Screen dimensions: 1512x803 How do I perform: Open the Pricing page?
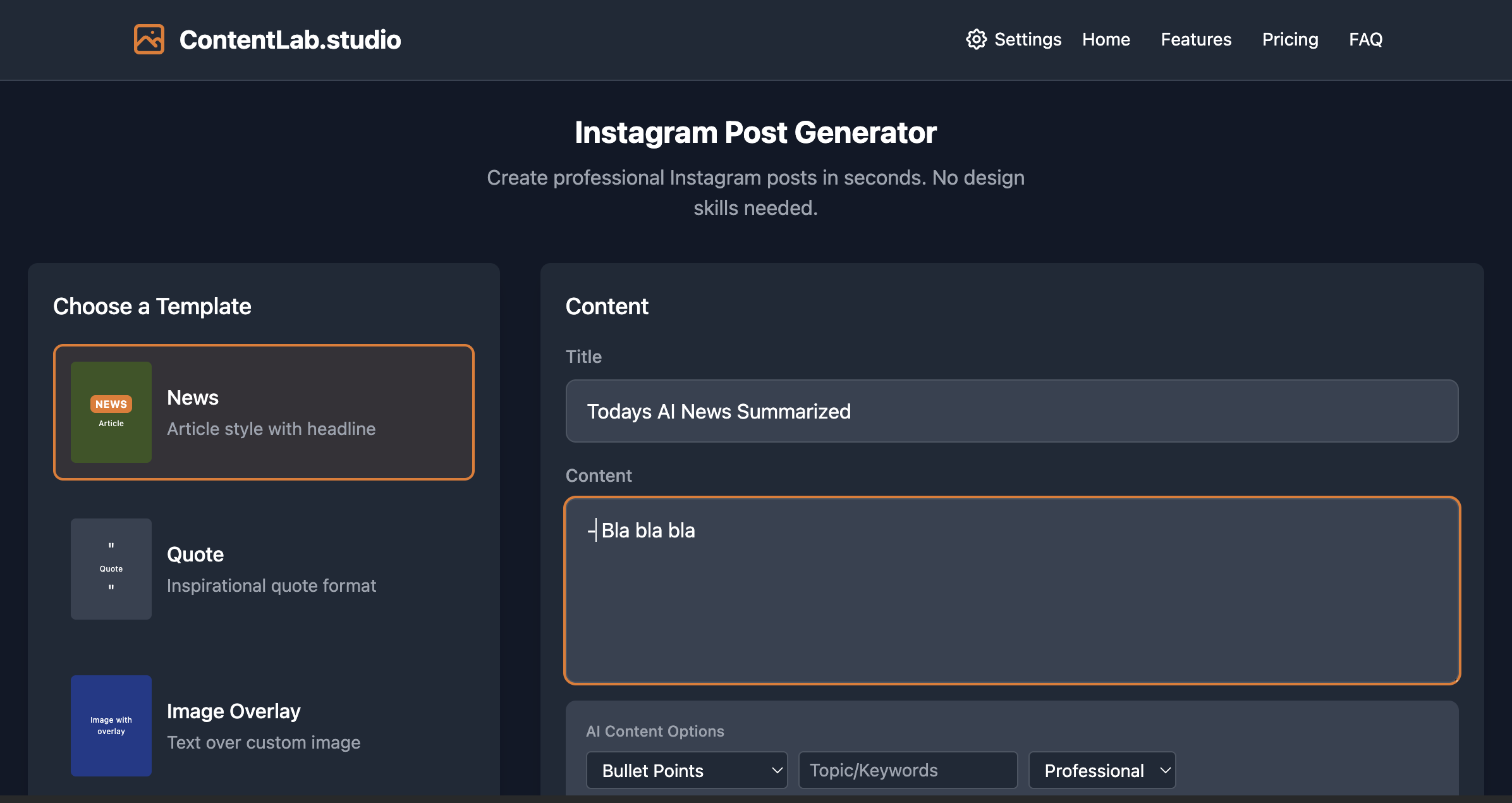[x=1289, y=39]
